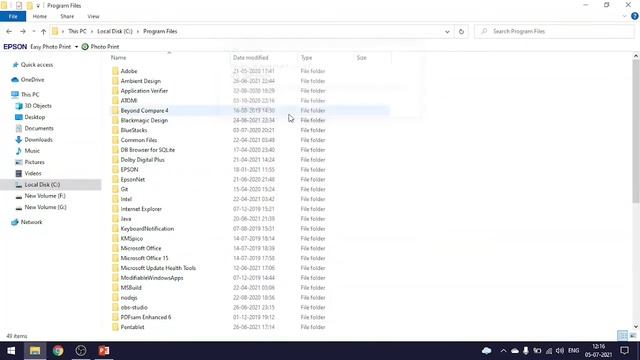
Task: Open the View ribbon tab
Action: (93, 16)
